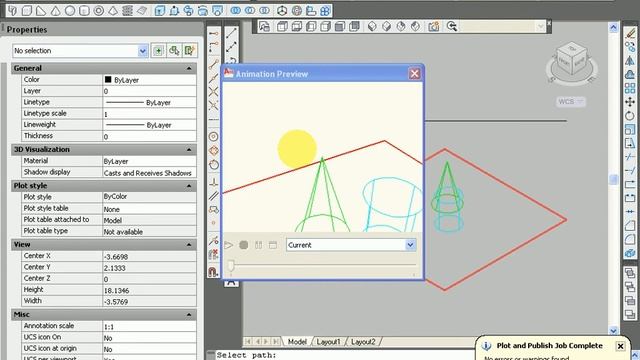Collapse the 3D Visualization section
Viewport: 640px width, 360px height.
(x=189, y=150)
